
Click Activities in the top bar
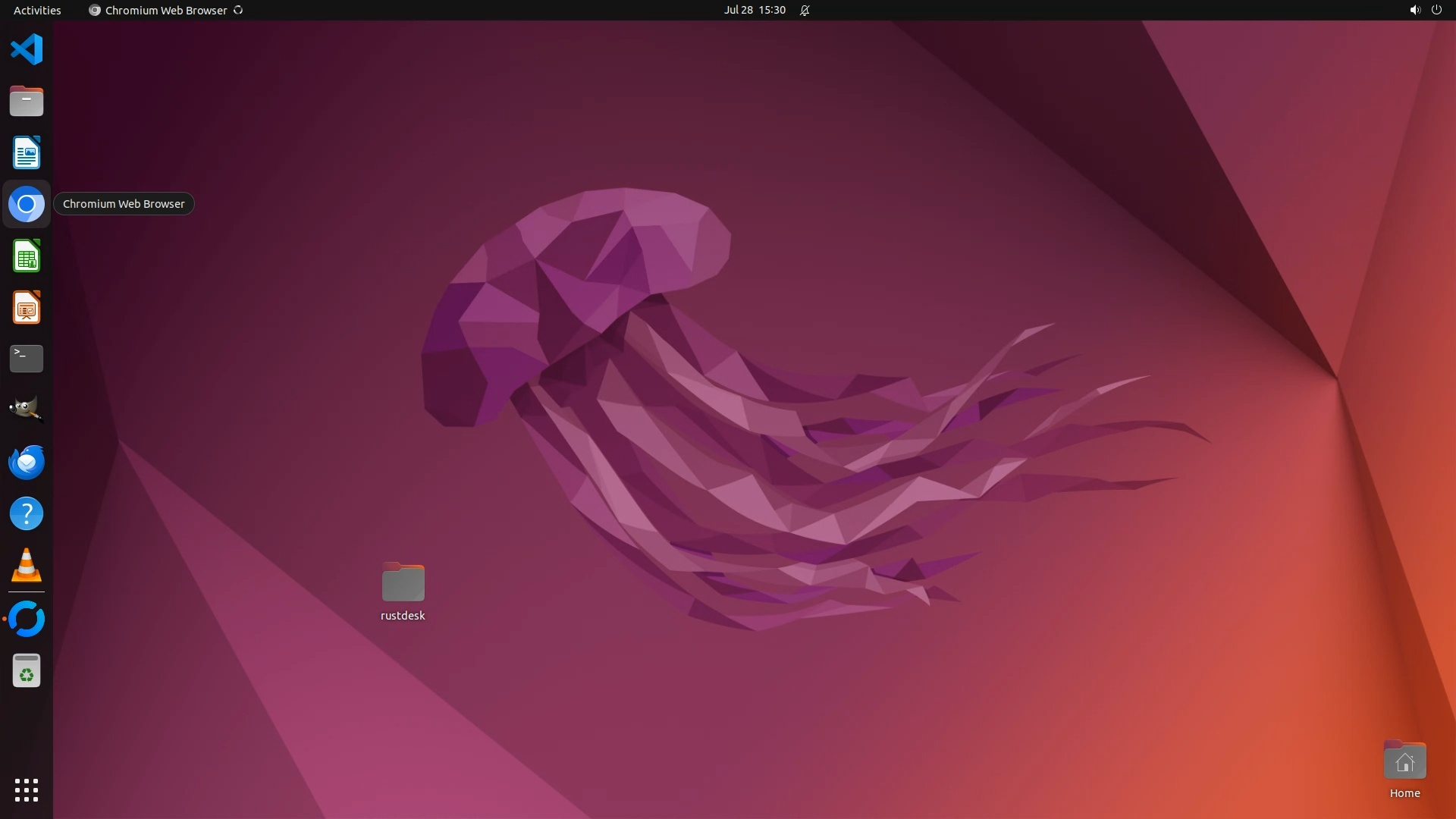pos(37,10)
